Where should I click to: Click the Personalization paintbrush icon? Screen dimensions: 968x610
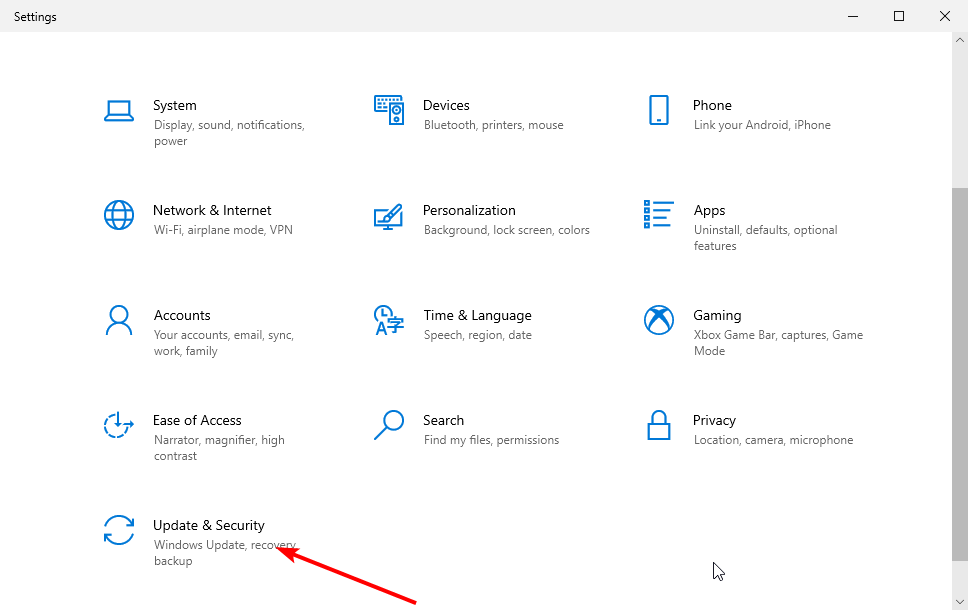[x=388, y=215]
